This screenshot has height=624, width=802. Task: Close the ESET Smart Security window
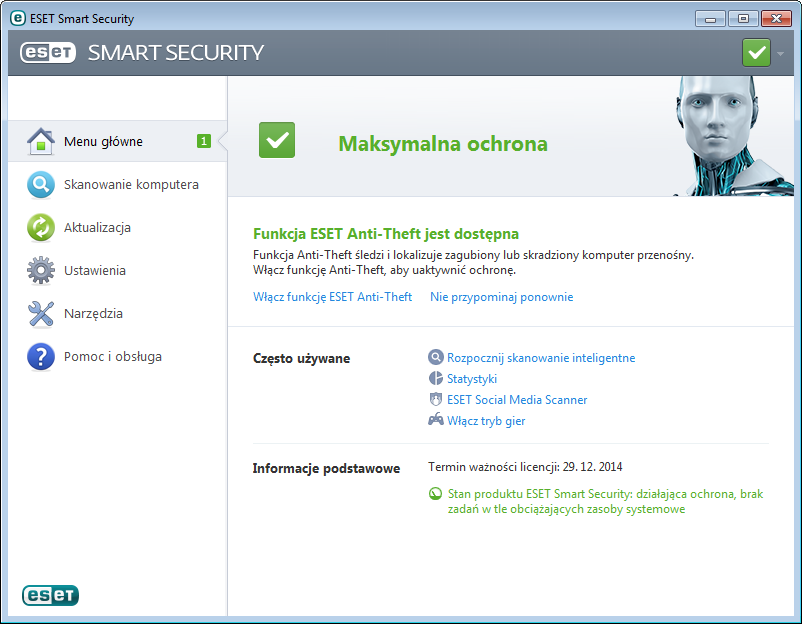tap(776, 19)
